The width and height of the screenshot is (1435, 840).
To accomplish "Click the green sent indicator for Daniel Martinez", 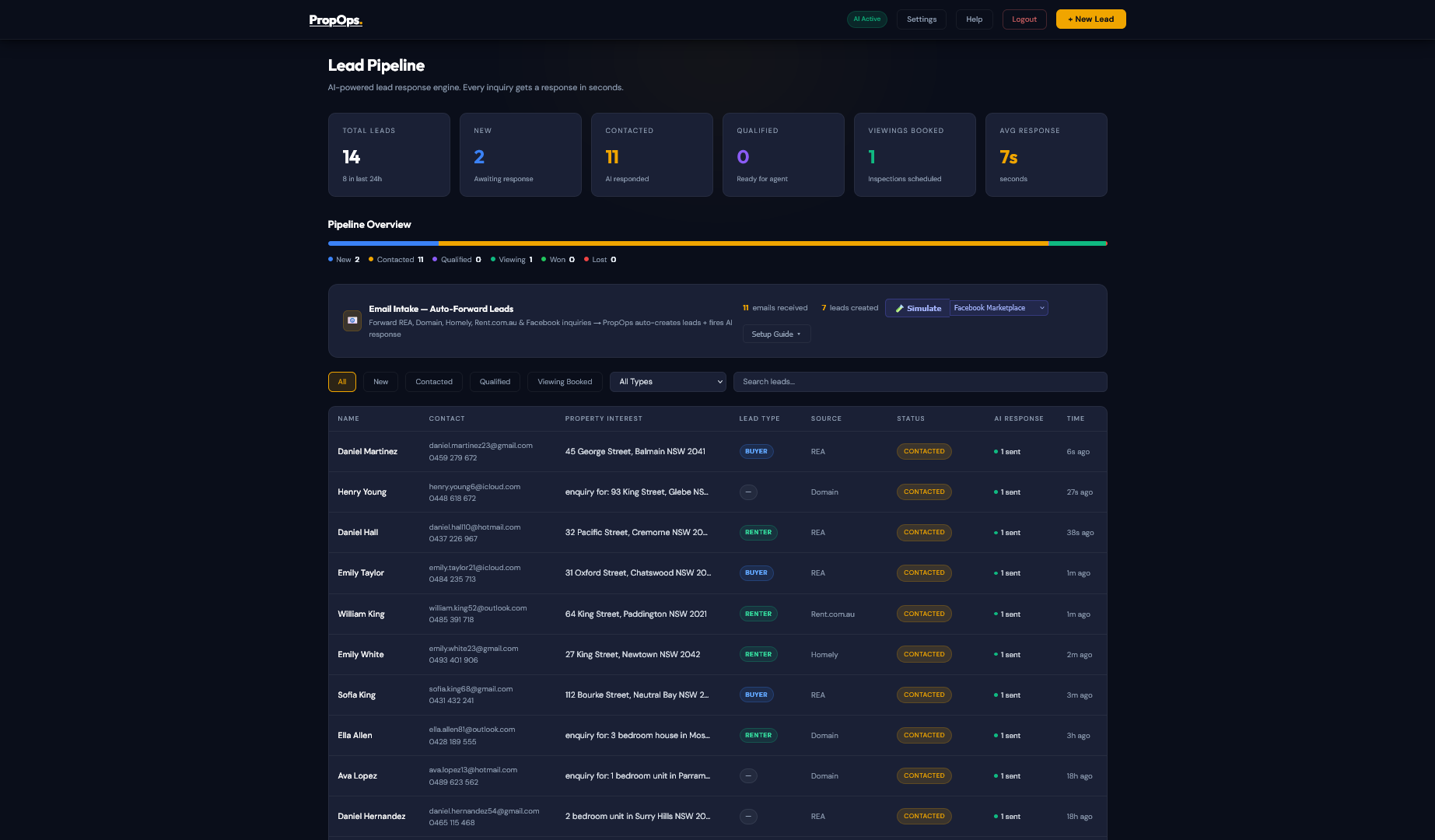I will [996, 451].
